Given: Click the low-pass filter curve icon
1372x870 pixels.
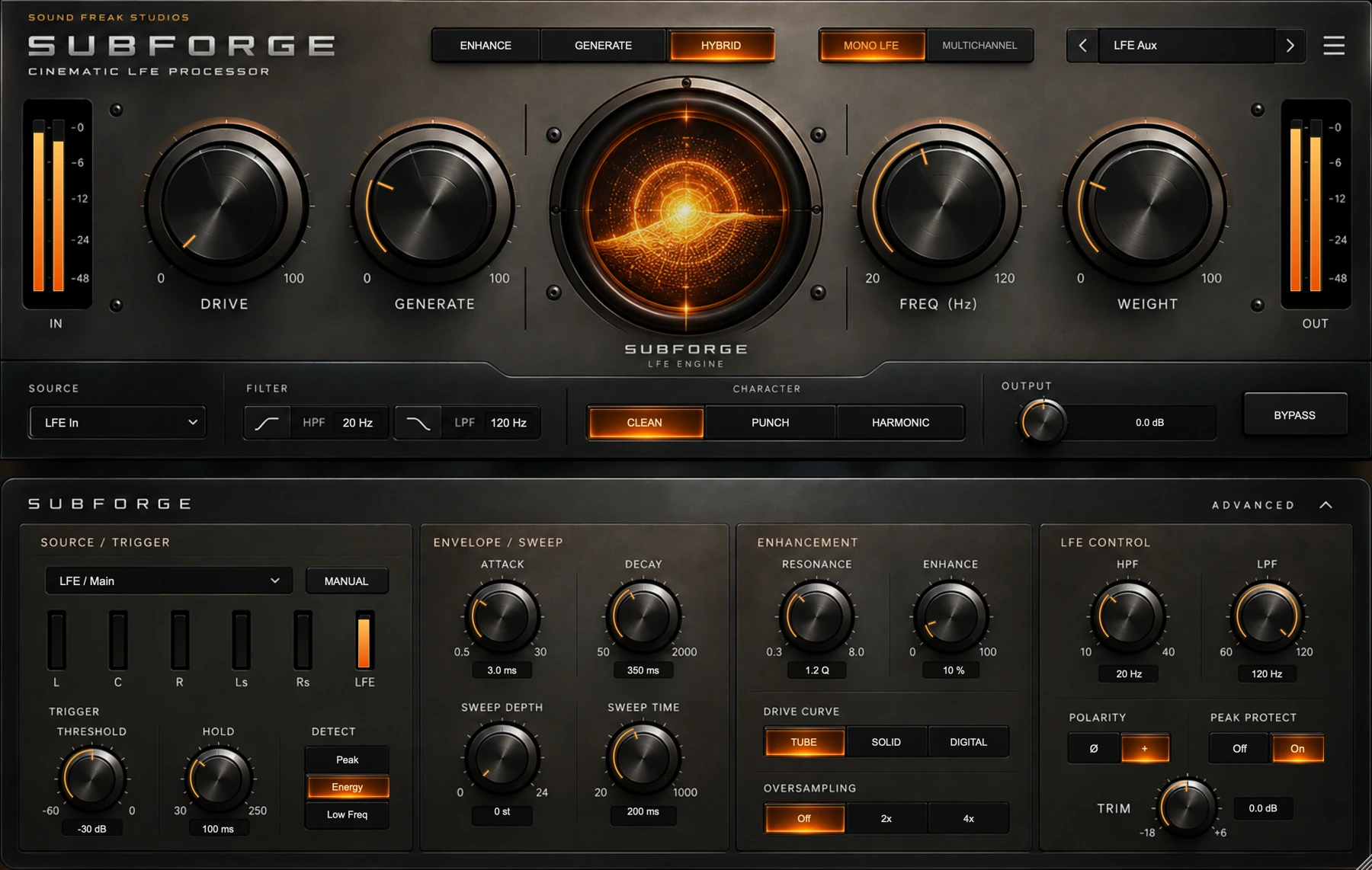Looking at the screenshot, I should point(418,423).
